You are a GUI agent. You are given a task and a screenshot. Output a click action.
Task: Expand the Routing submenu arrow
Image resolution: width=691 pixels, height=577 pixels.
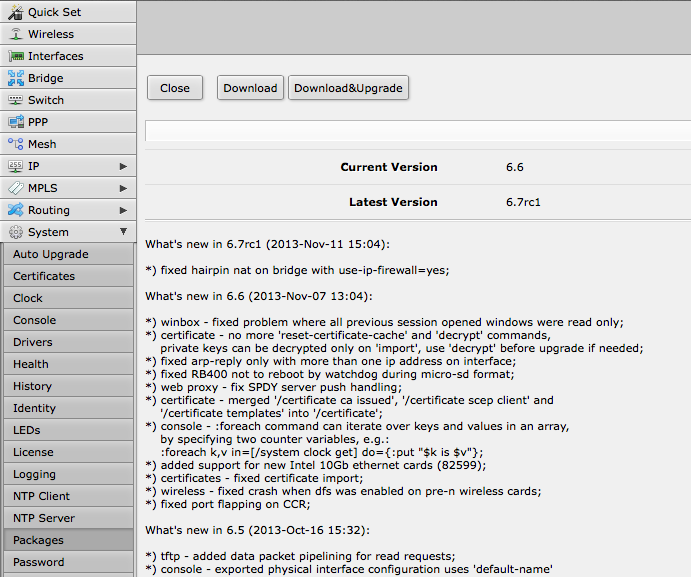pyautogui.click(x=123, y=210)
